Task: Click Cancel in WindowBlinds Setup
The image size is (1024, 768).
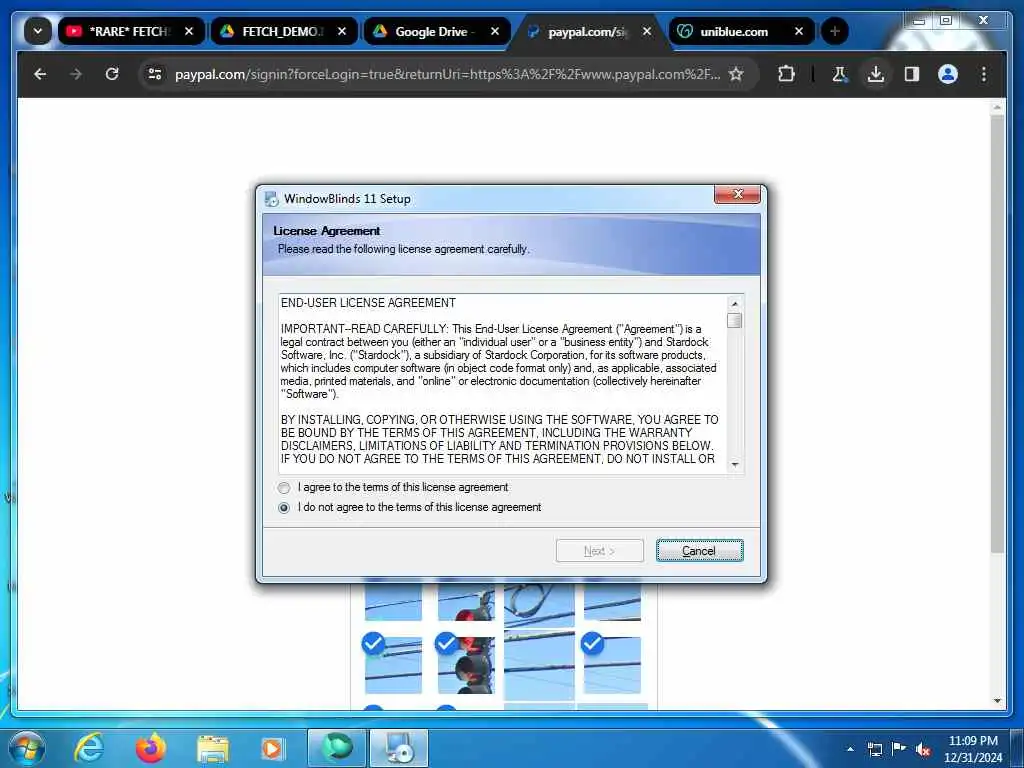Action: [699, 551]
